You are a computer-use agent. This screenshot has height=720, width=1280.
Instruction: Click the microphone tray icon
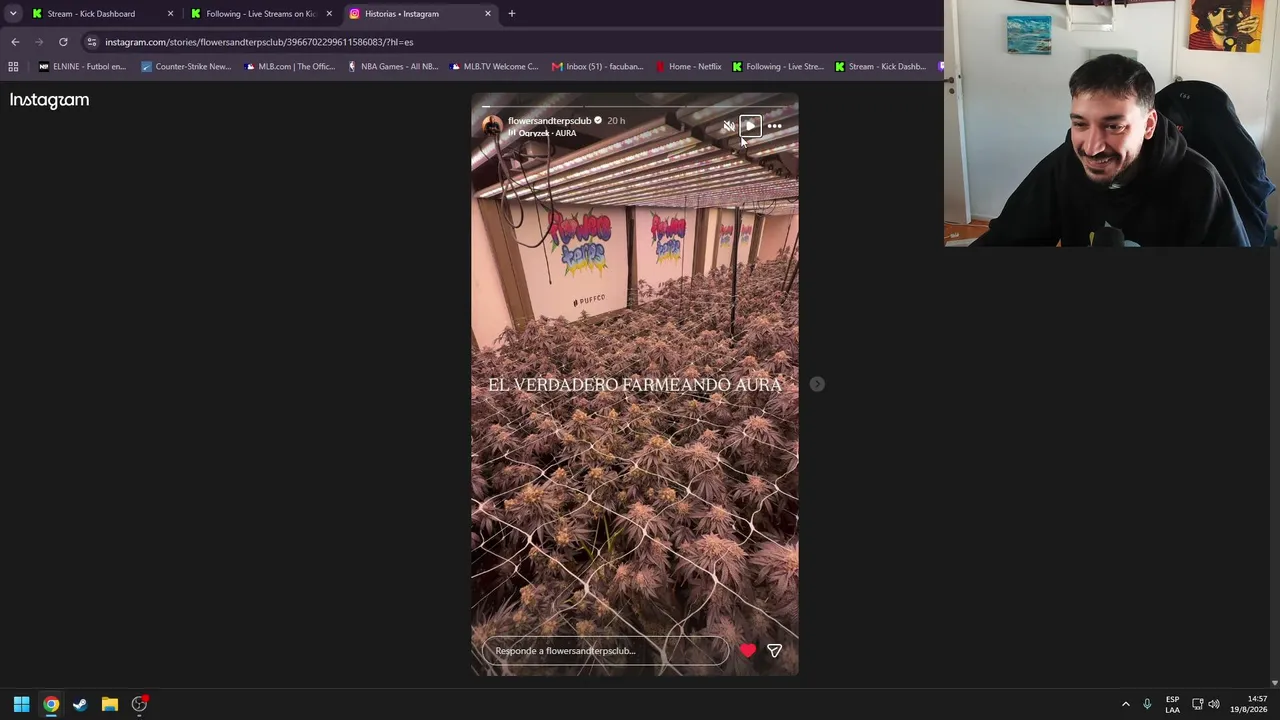(1147, 704)
